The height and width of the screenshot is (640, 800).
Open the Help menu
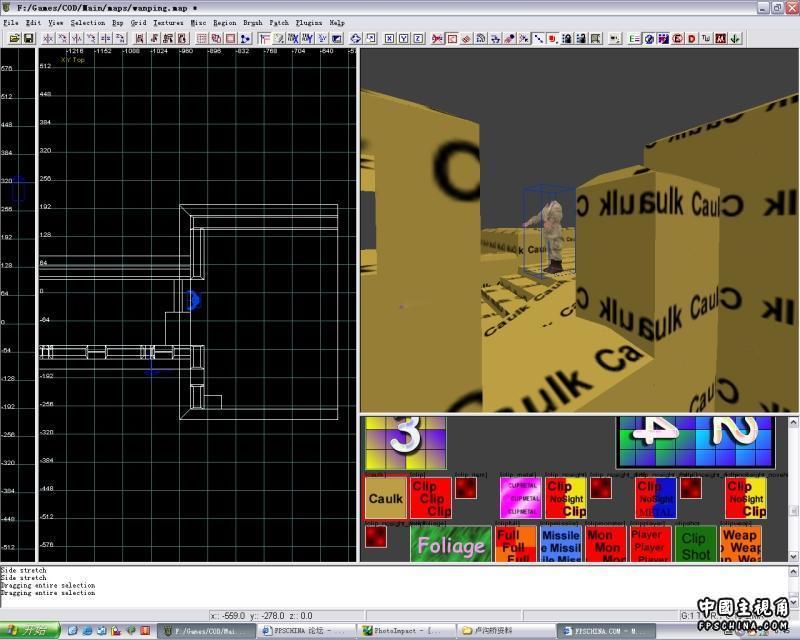[x=337, y=22]
